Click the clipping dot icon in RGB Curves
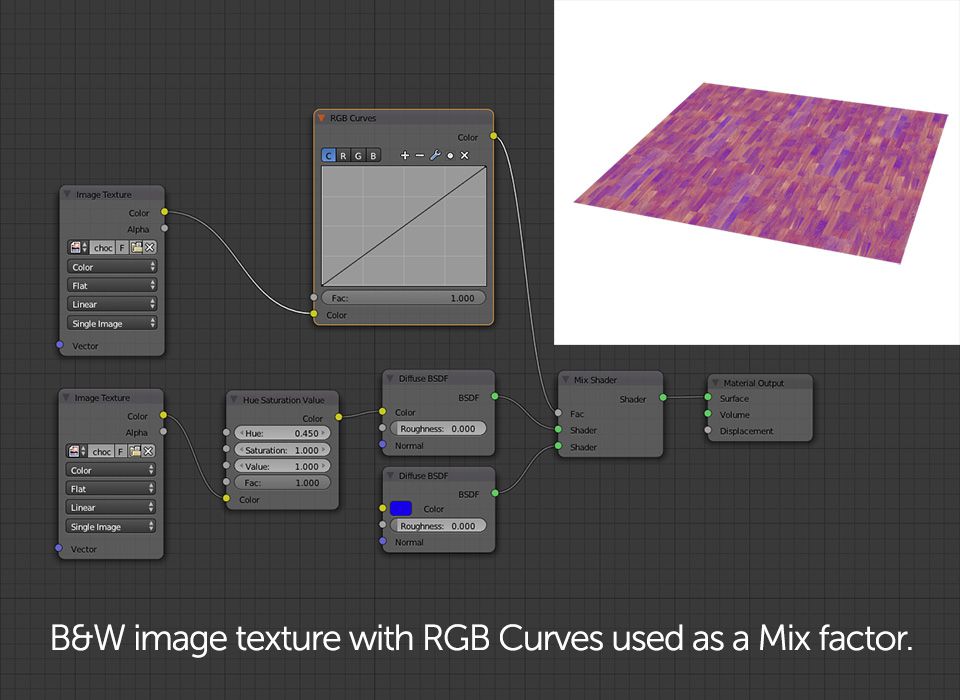This screenshot has height=700, width=960. tap(450, 156)
